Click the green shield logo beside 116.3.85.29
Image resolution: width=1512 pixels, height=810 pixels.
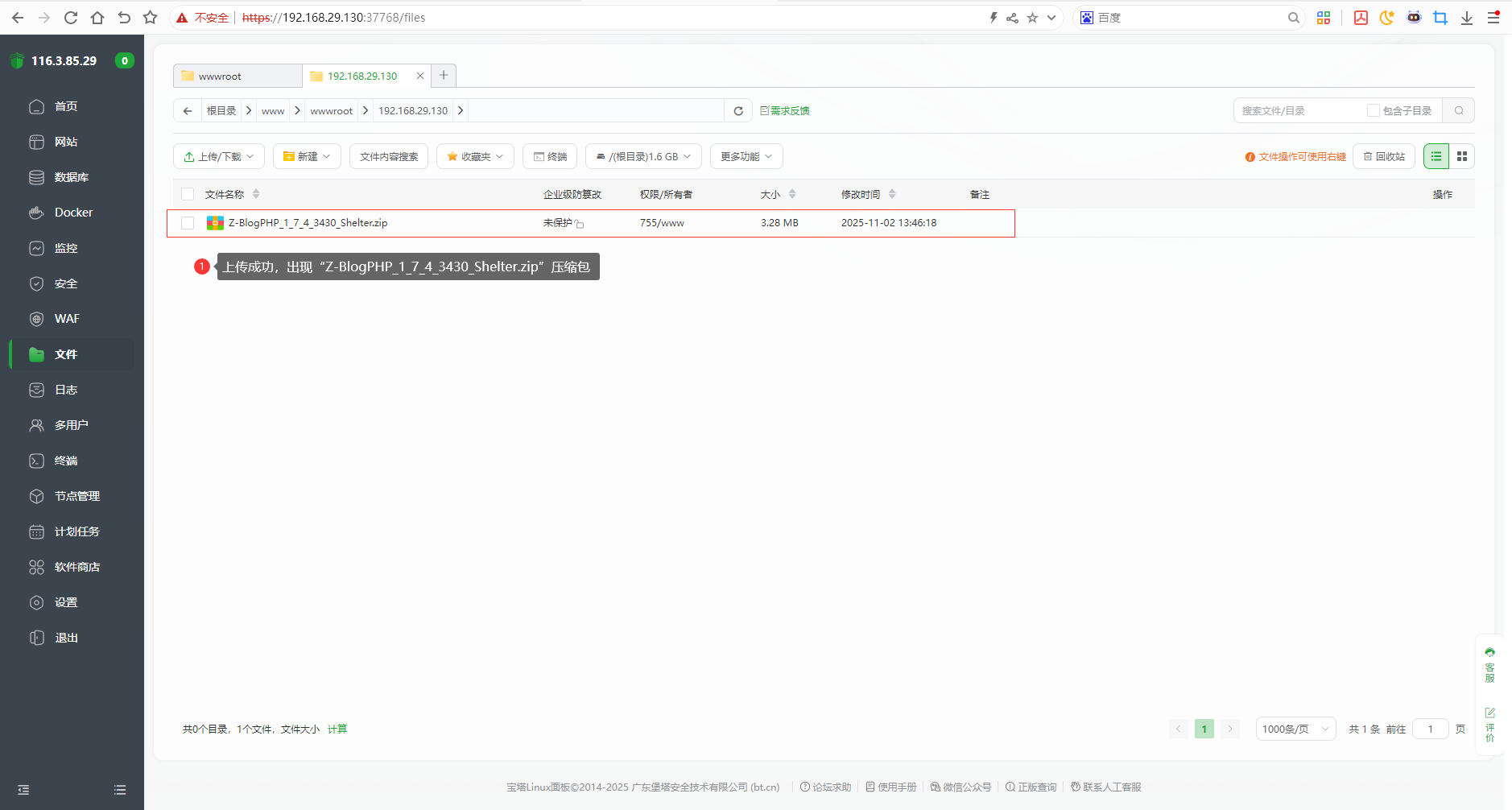(x=17, y=60)
